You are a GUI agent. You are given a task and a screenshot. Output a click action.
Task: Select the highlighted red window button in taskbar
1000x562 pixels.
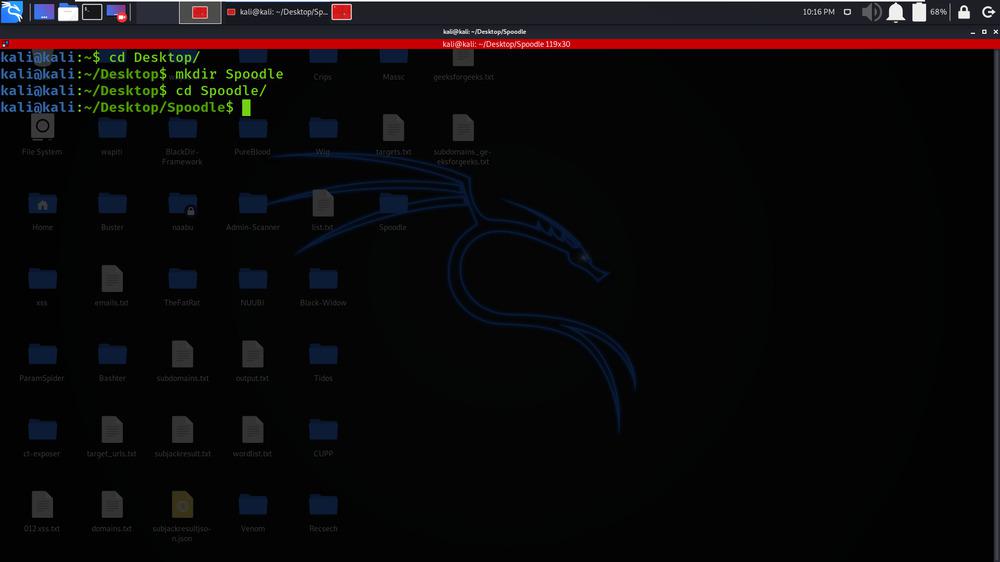[200, 12]
